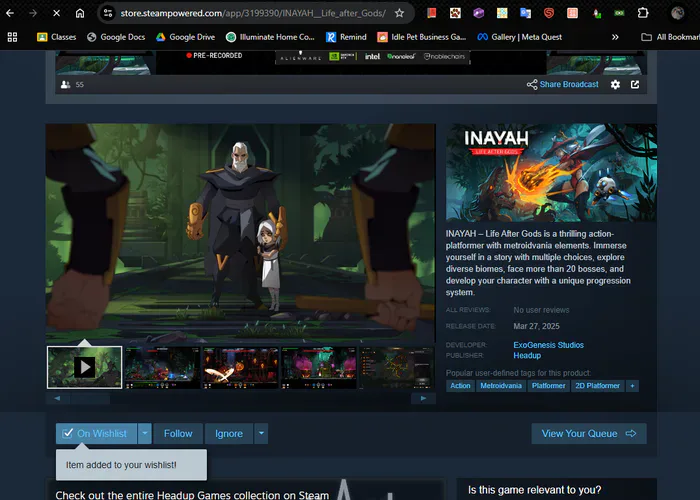The height and width of the screenshot is (500, 700).
Task: Open the Idle Pet Business Ga... bookmark
Action: [421, 37]
